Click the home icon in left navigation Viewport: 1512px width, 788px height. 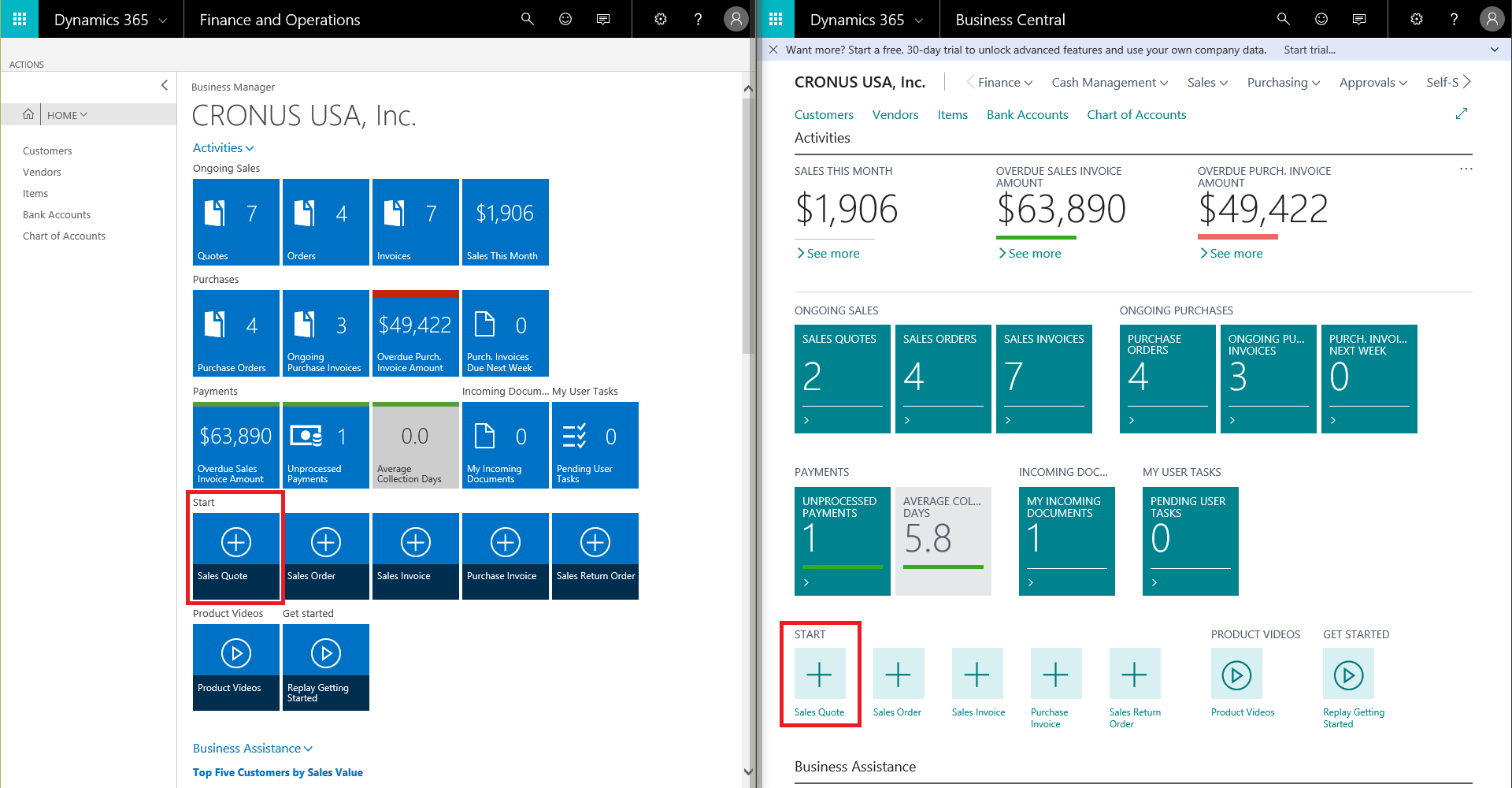(x=28, y=114)
